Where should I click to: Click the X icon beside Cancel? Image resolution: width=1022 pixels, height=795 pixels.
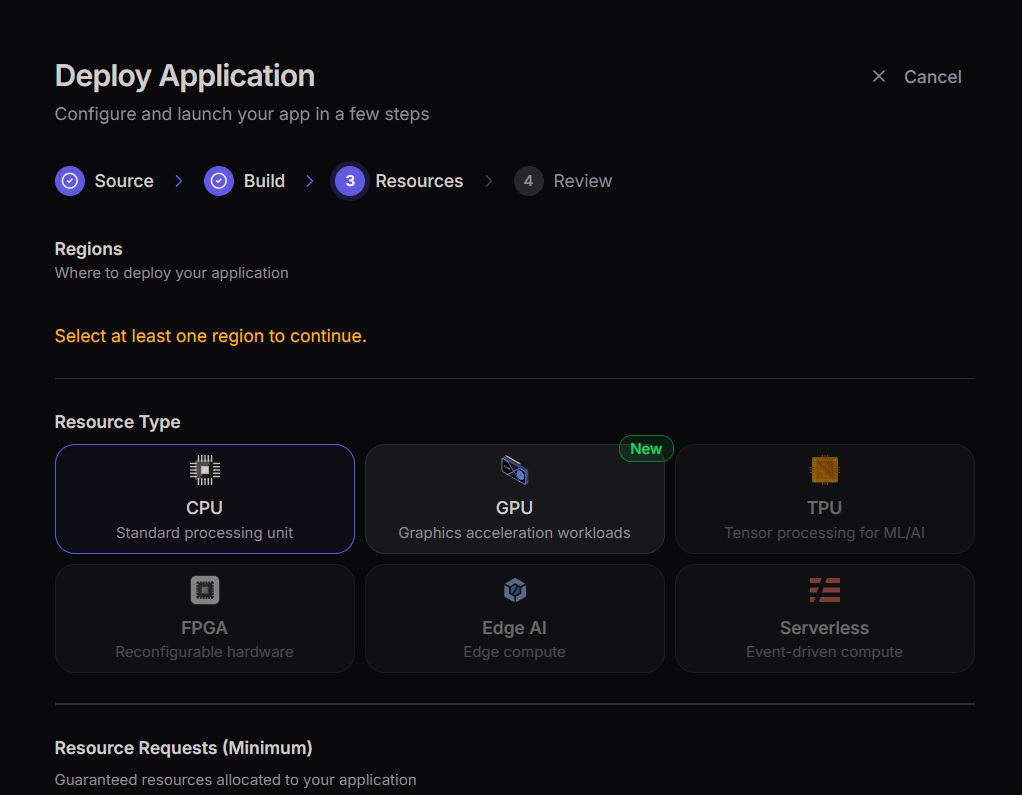pos(878,76)
